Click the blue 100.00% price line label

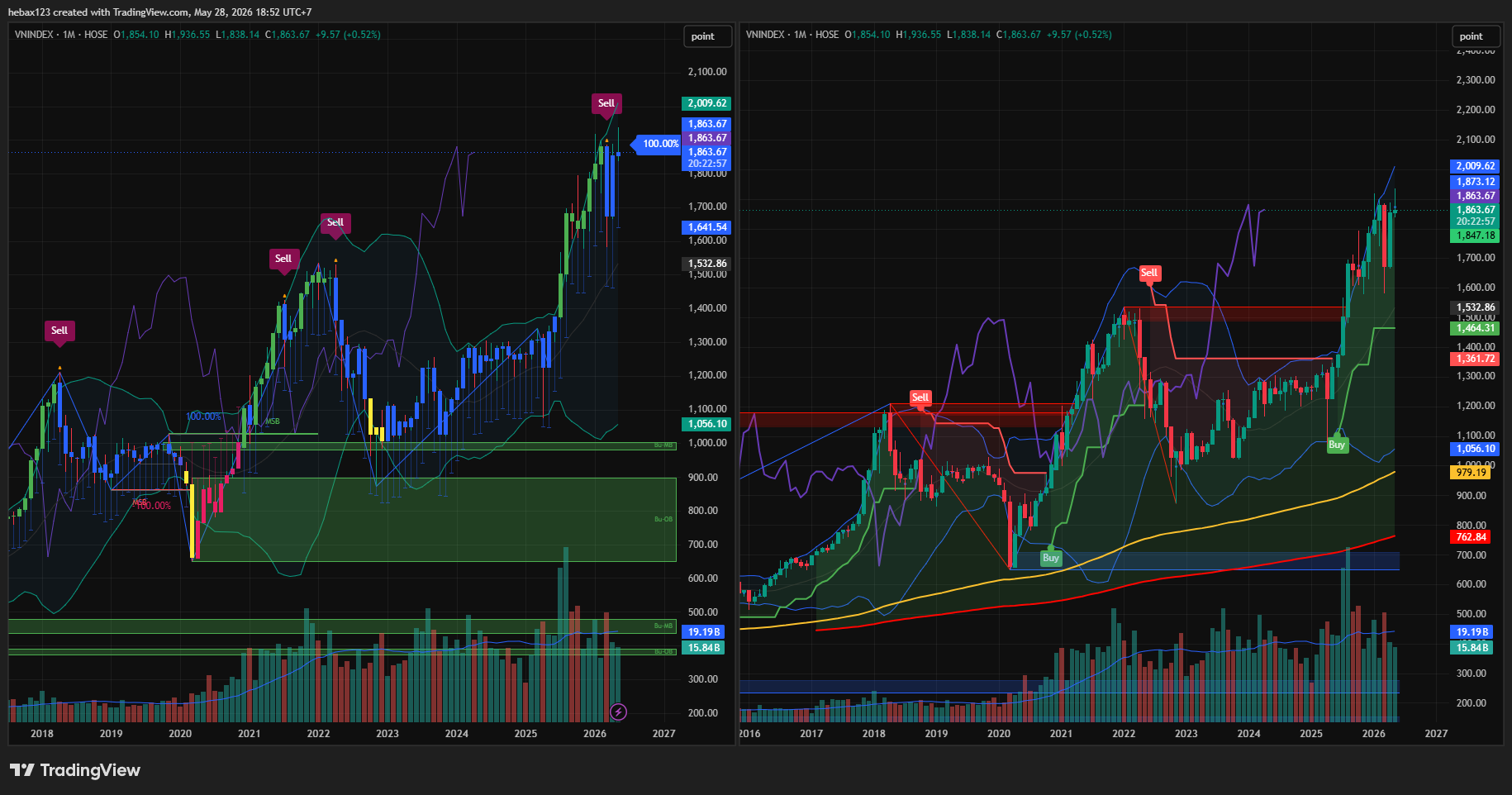(660, 144)
